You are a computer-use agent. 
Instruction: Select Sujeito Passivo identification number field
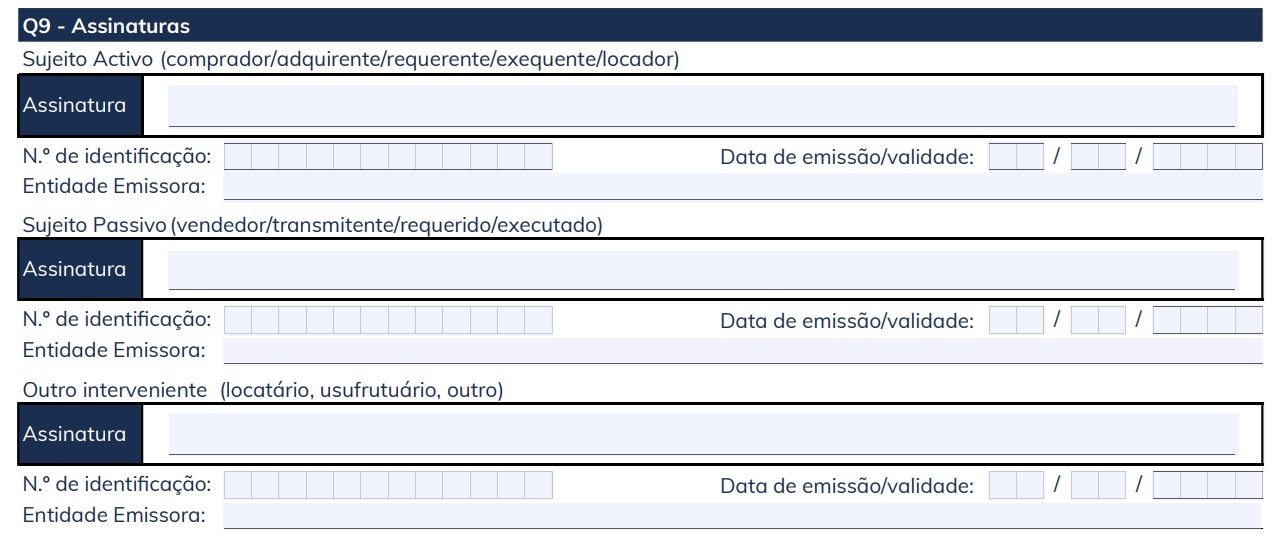tap(388, 321)
